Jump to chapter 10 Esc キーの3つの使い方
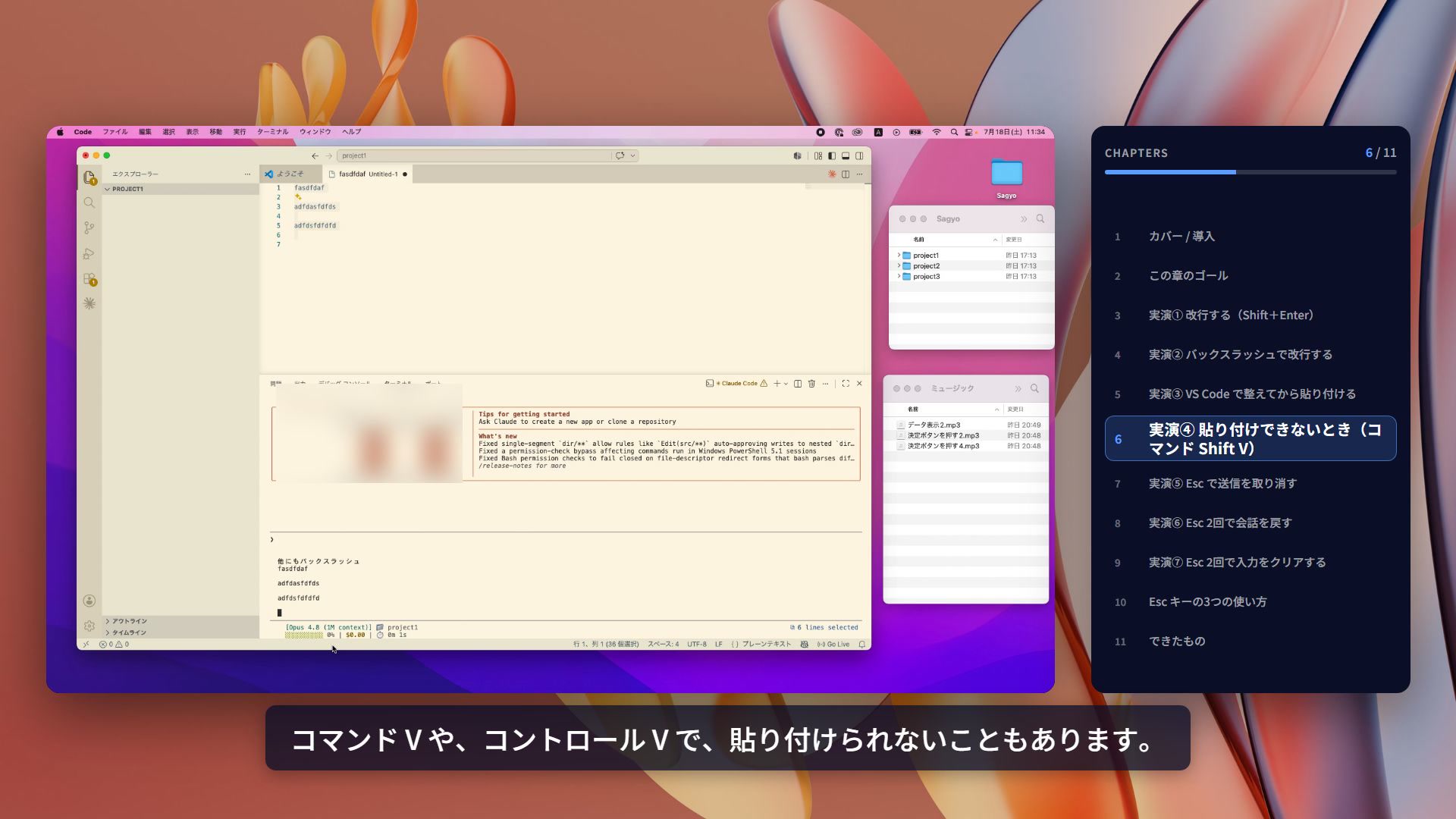Image resolution: width=1456 pixels, height=819 pixels. 1250,602
